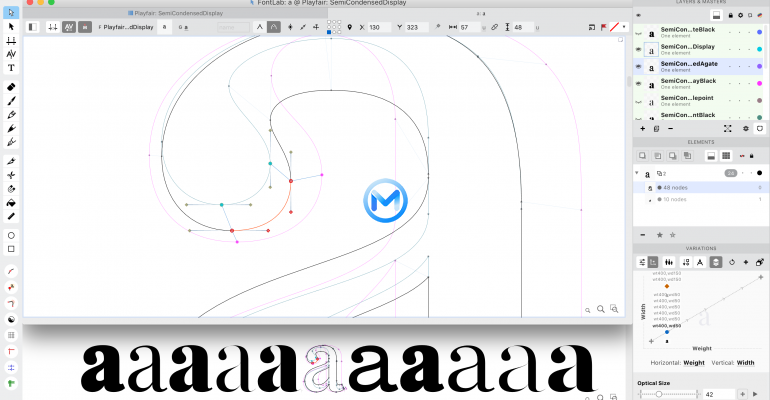Open the color flag dropdown arrow
The width and height of the screenshot is (770, 400).
(624, 27)
